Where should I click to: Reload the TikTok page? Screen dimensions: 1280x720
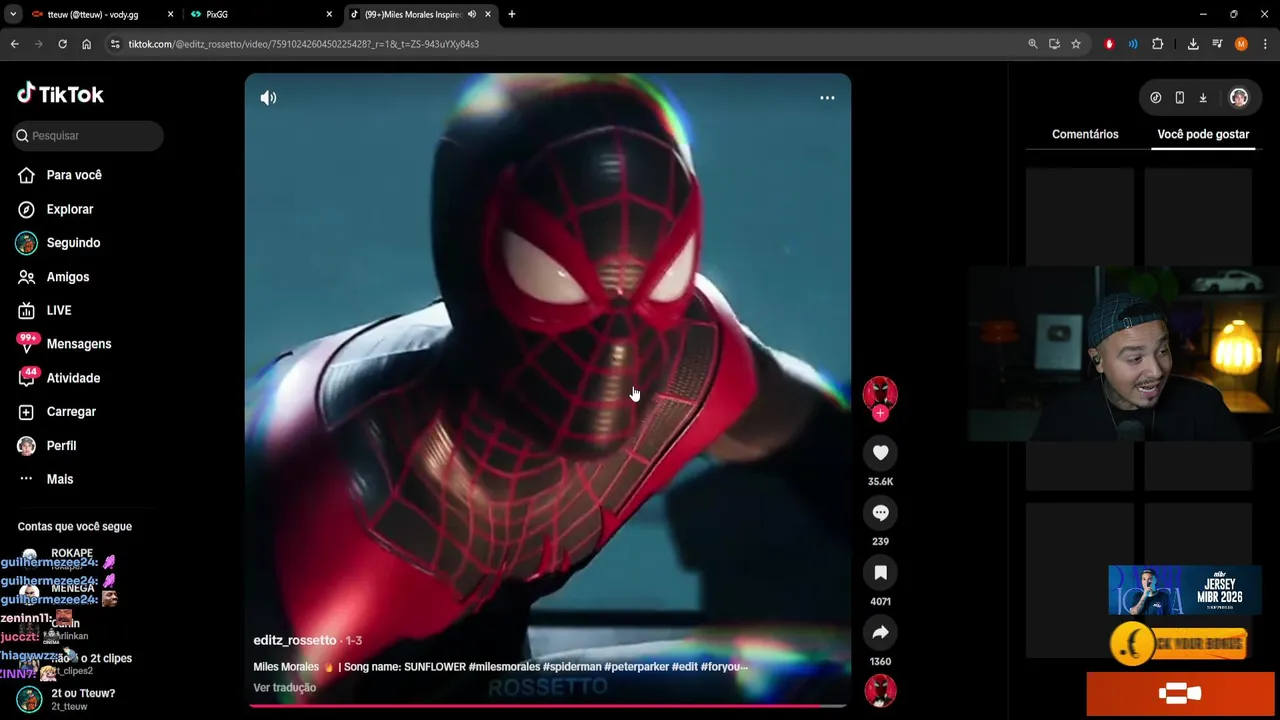(x=62, y=44)
